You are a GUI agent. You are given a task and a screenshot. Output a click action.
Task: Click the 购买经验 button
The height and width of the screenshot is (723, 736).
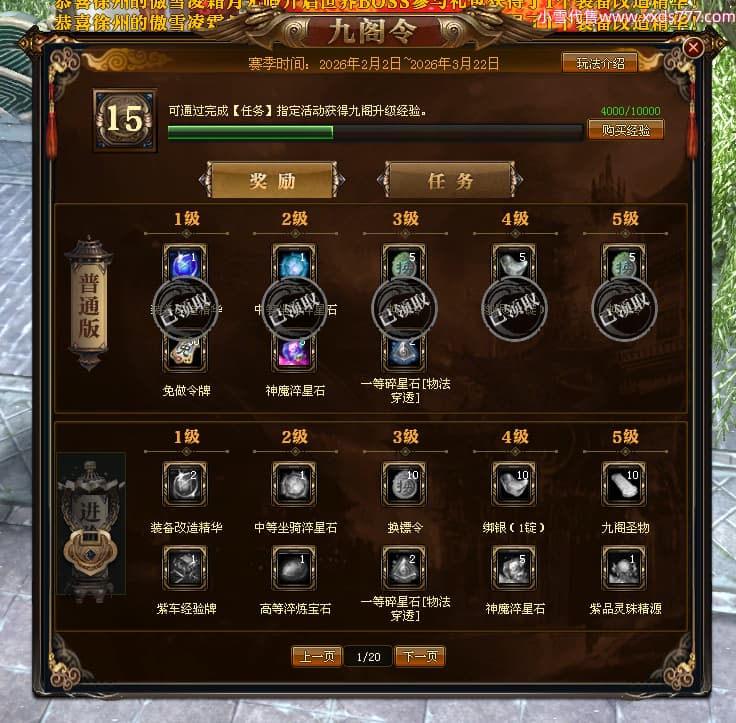(x=626, y=130)
